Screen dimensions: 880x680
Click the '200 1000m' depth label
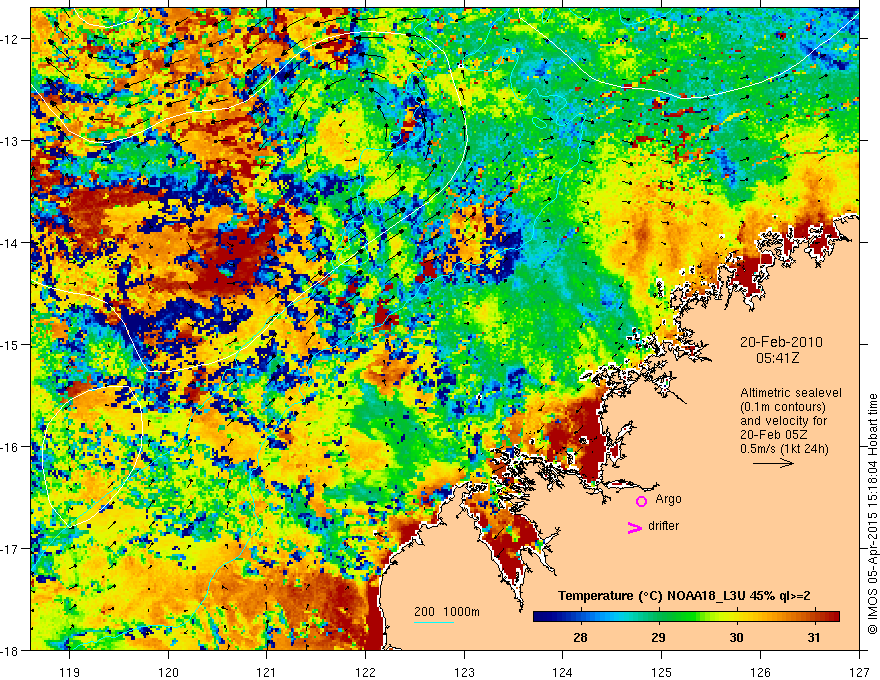coord(447,612)
